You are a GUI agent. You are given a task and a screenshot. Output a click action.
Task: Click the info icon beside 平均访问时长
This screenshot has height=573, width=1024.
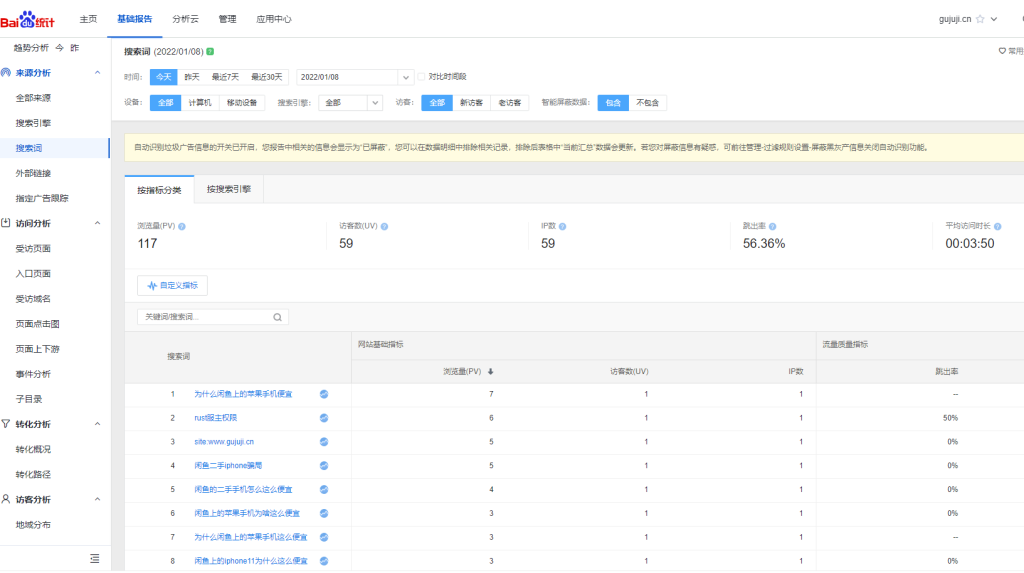[997, 226]
